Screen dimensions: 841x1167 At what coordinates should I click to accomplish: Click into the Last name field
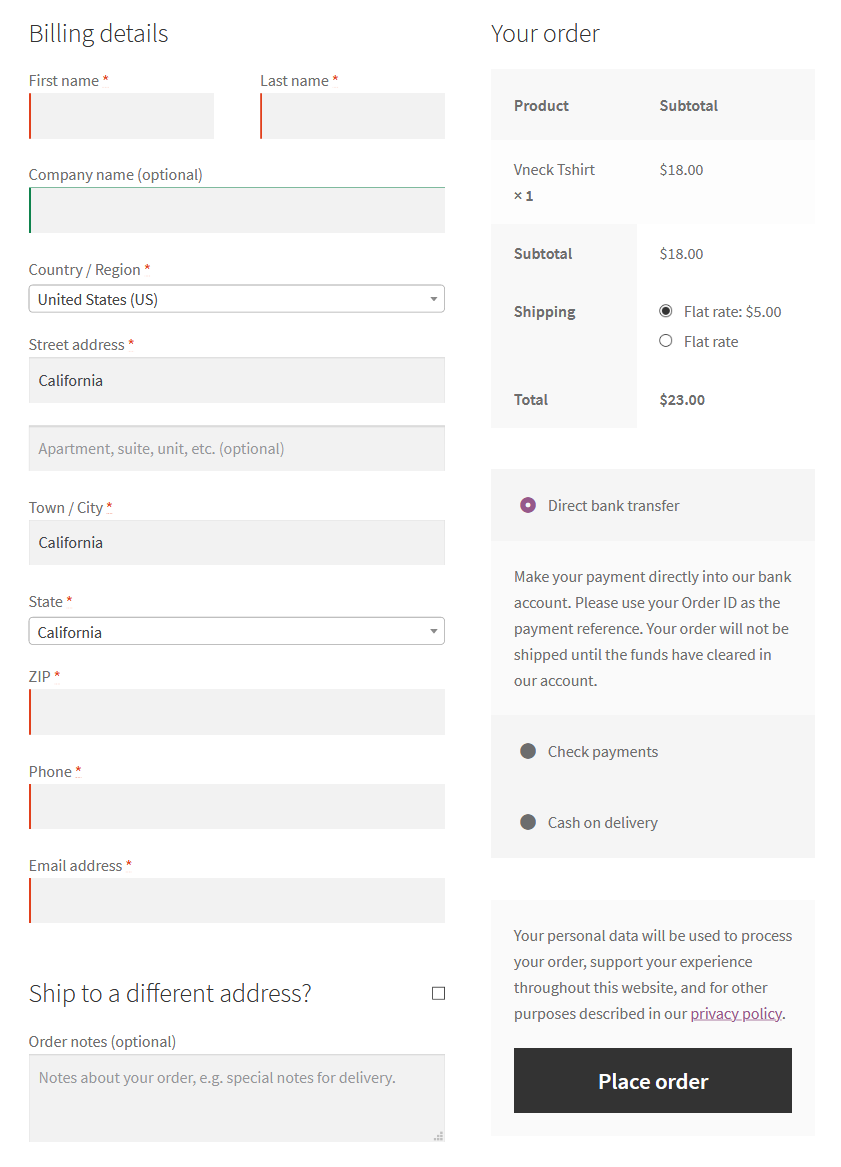(352, 116)
